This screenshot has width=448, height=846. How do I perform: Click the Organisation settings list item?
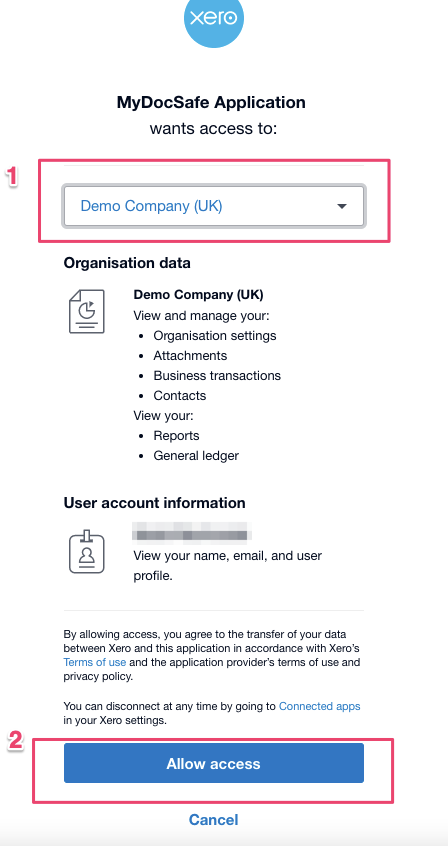(x=215, y=336)
